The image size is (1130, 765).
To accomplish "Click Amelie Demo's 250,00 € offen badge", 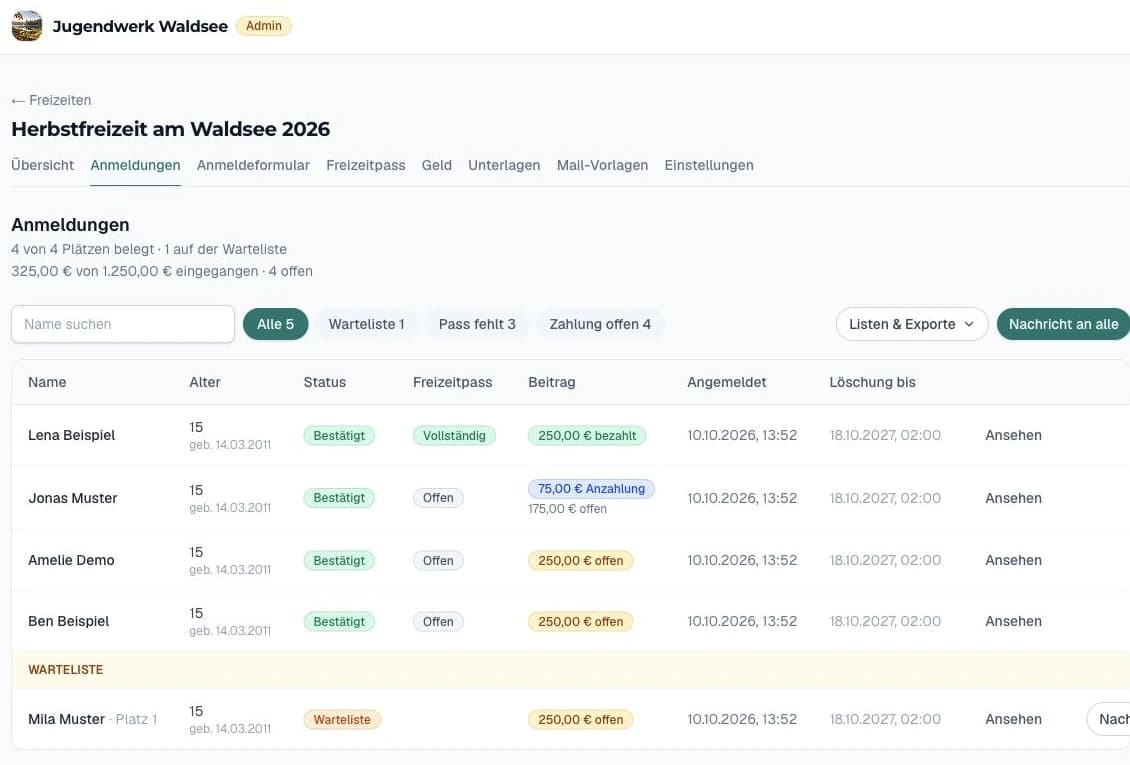I will click(580, 560).
